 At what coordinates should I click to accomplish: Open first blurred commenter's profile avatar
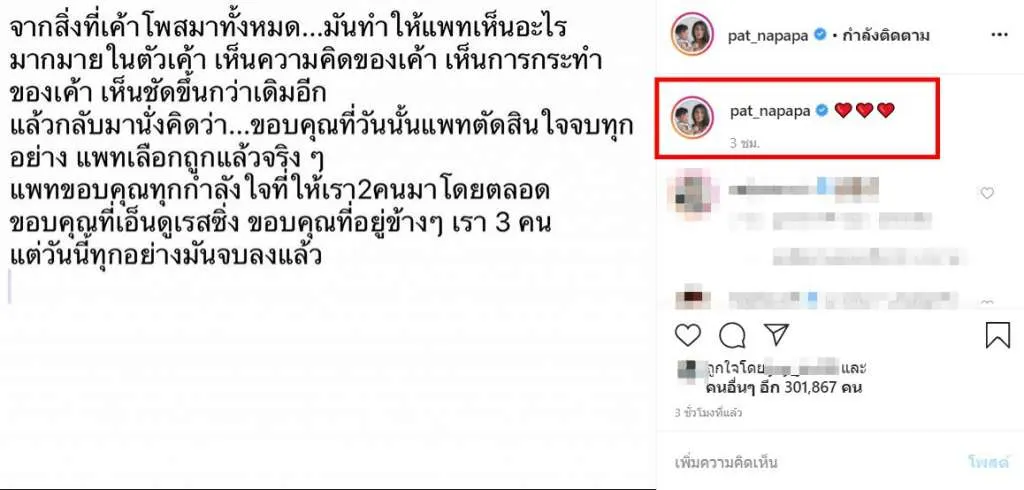tap(693, 193)
